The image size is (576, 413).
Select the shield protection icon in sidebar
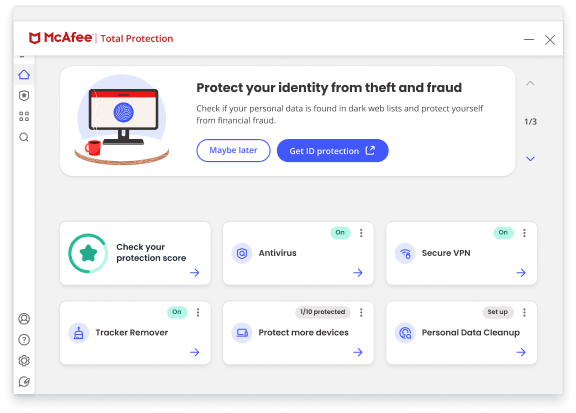point(24,96)
